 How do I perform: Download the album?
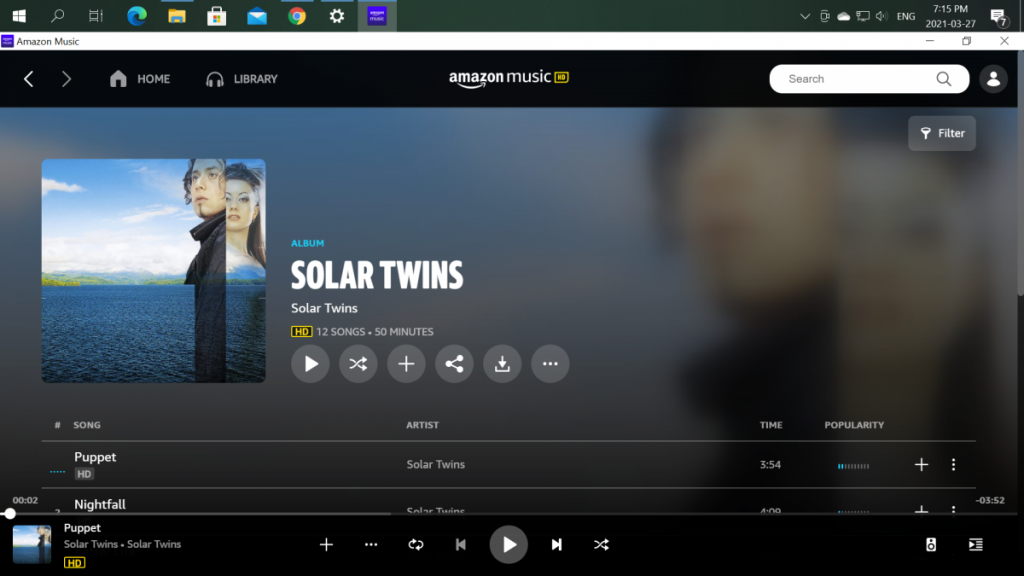pyautogui.click(x=502, y=364)
